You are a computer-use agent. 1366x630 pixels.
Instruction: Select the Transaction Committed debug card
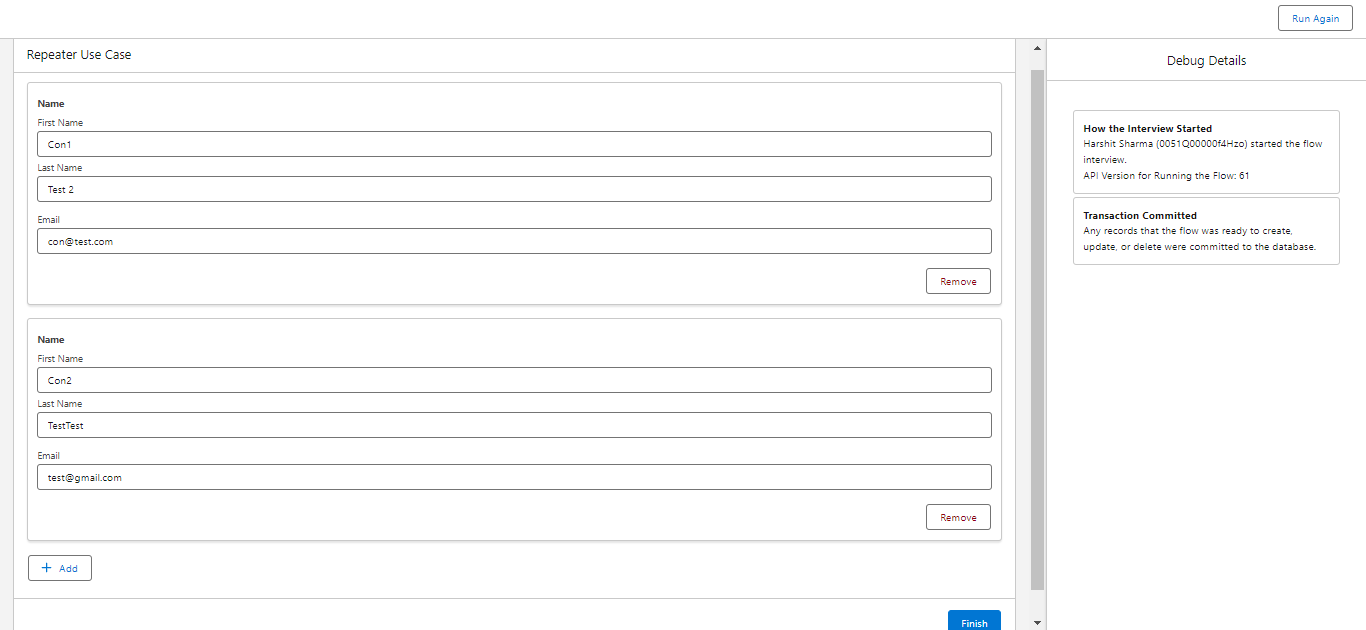point(1206,231)
